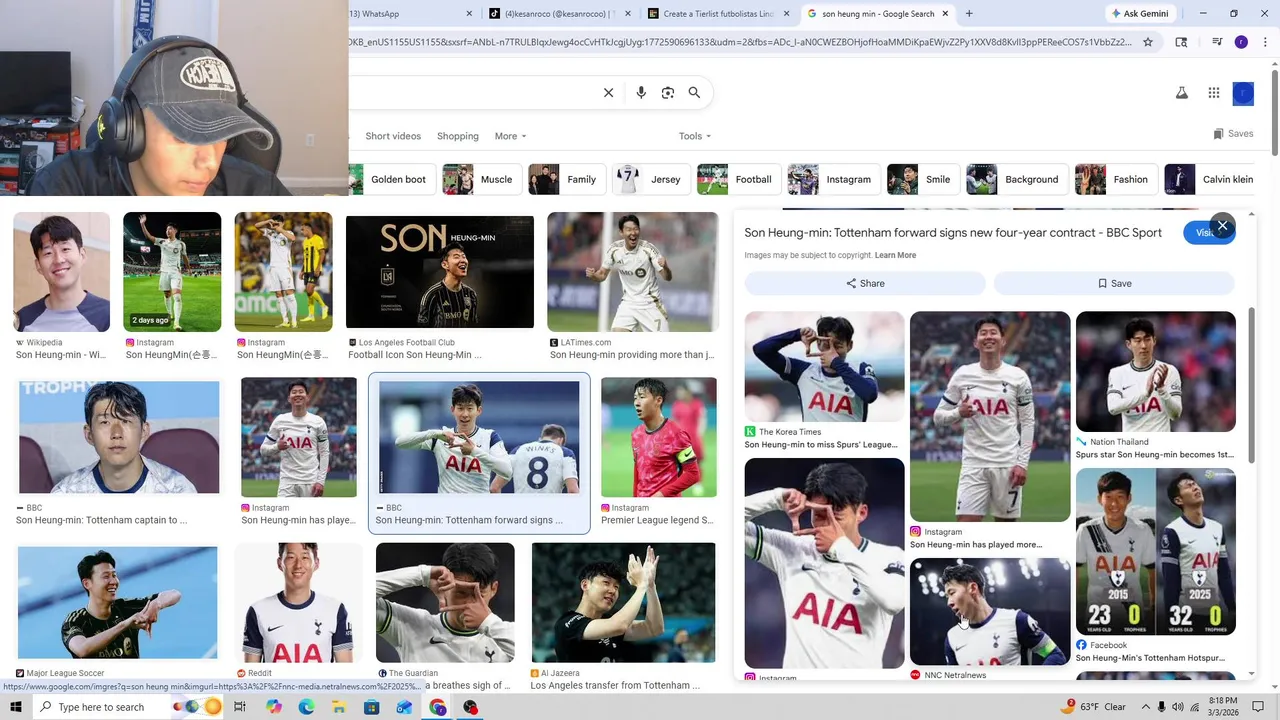Open the Learn More copyright link
Screen dimensions: 1280x720
coord(895,255)
